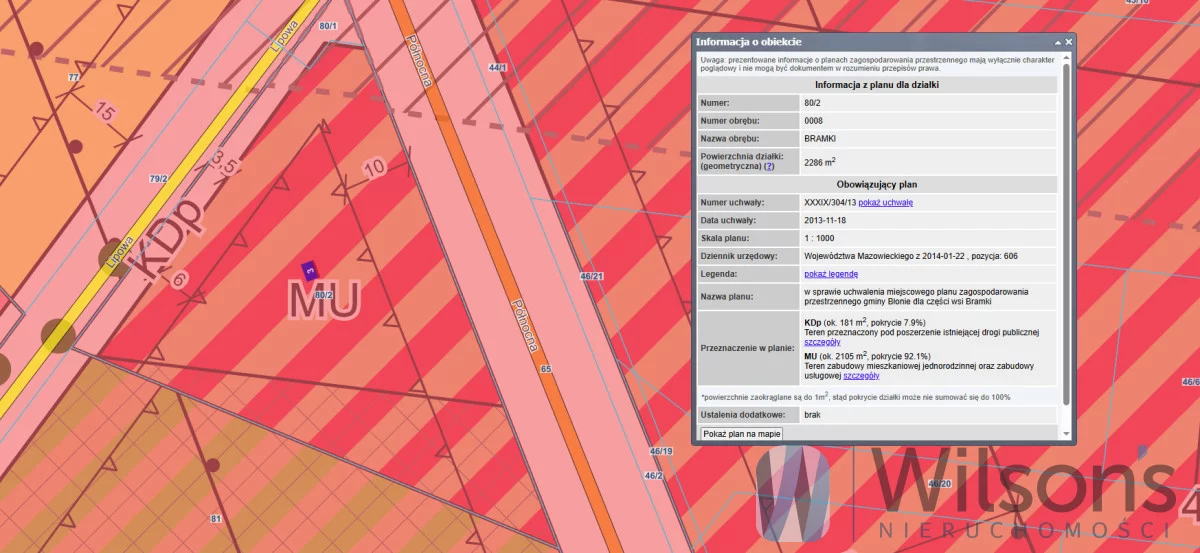Click the dimension label 10 on map
Image resolution: width=1200 pixels, height=553 pixels.
[372, 168]
